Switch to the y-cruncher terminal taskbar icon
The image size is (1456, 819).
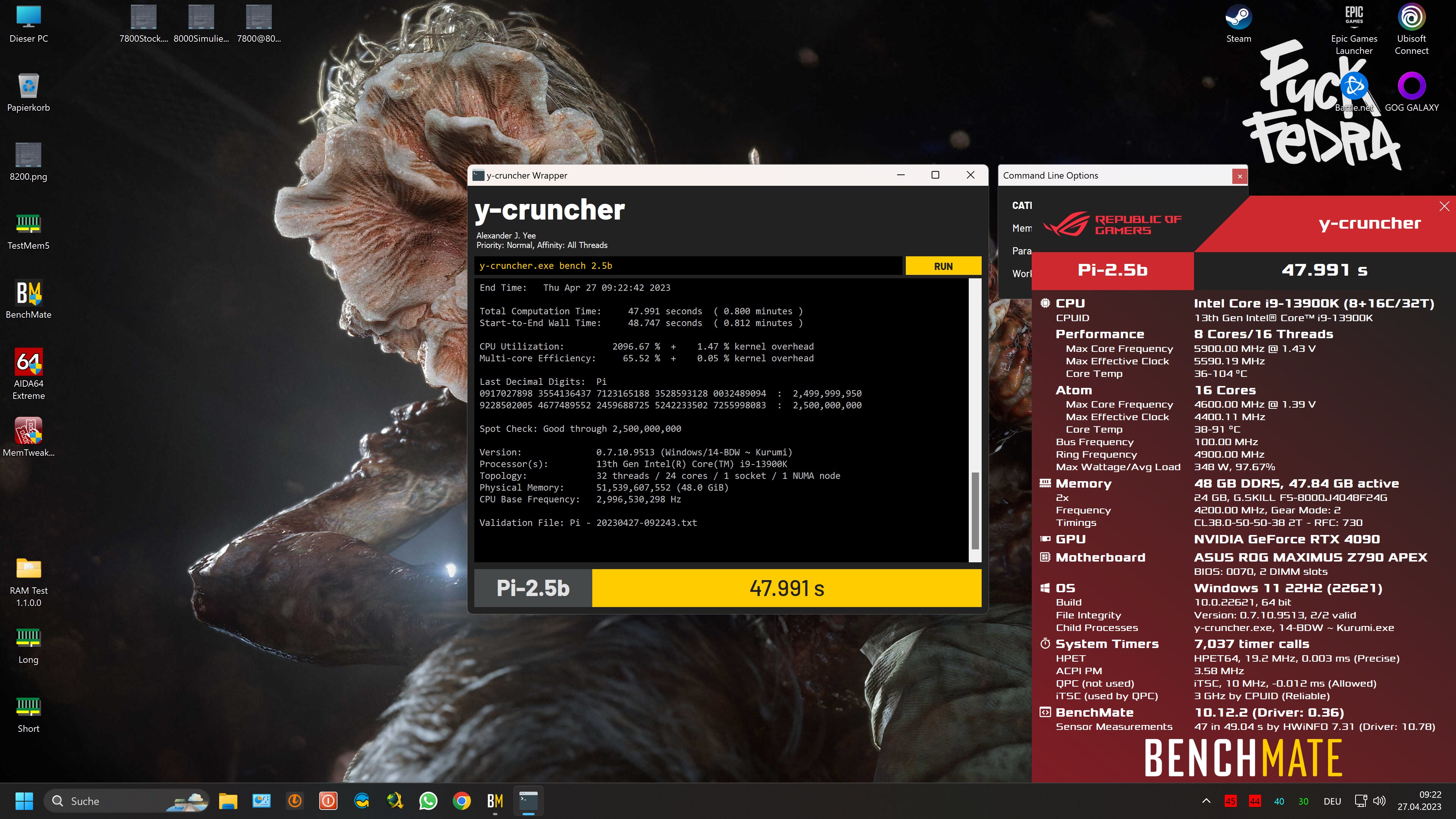(x=529, y=801)
